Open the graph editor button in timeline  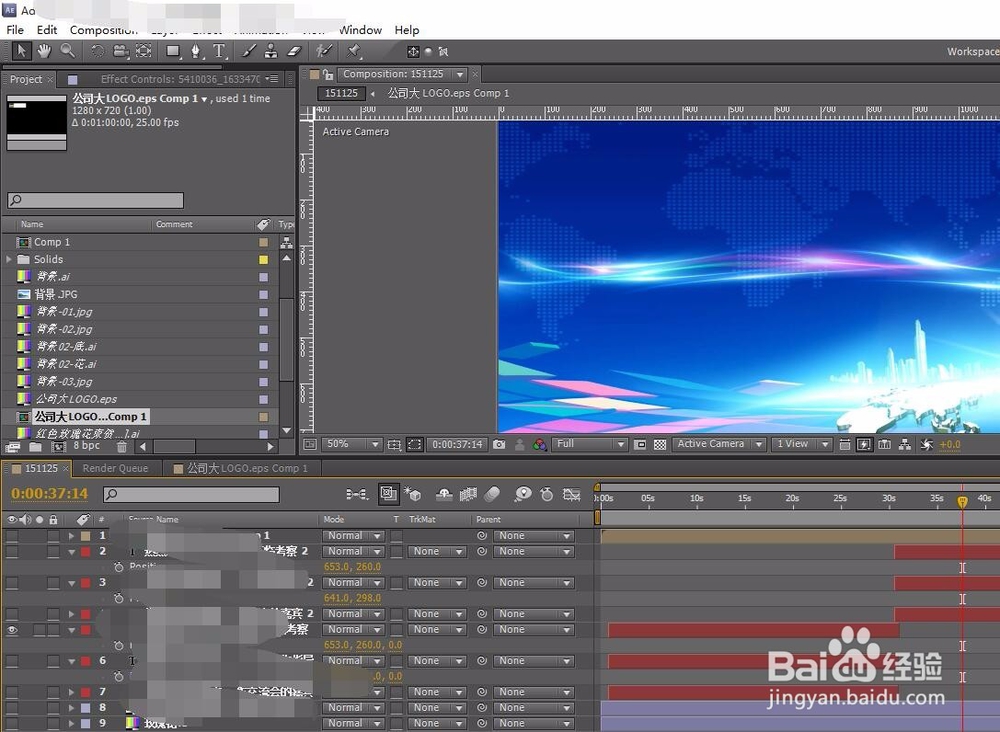point(571,494)
